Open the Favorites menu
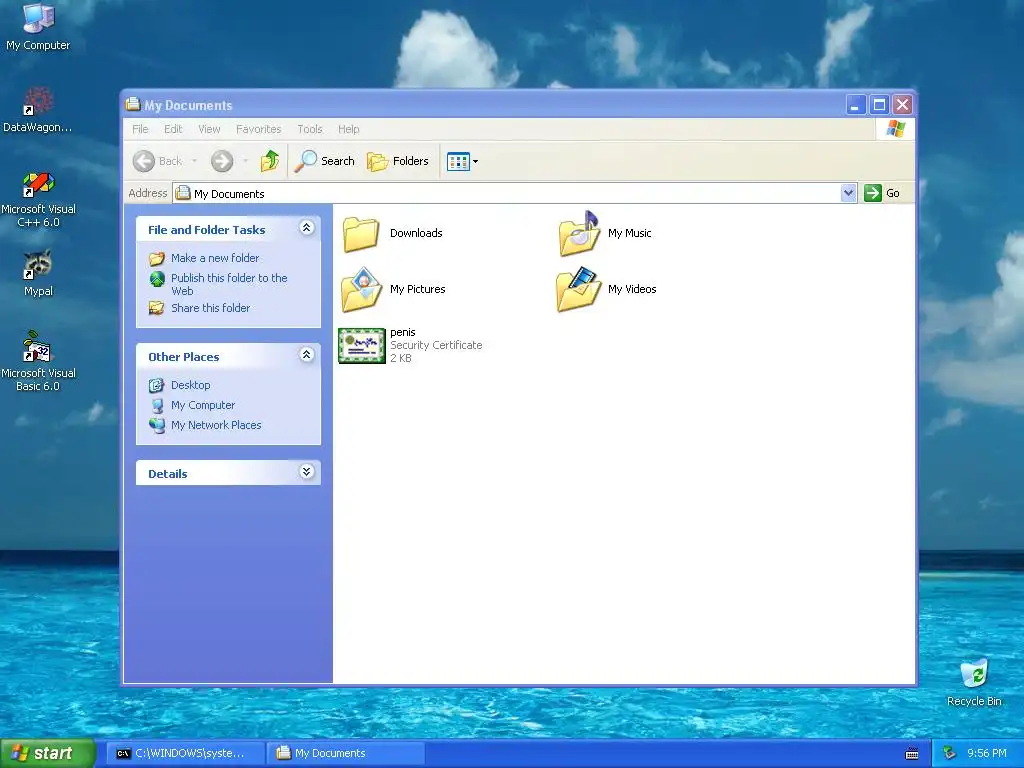This screenshot has width=1024, height=768. pyautogui.click(x=259, y=129)
